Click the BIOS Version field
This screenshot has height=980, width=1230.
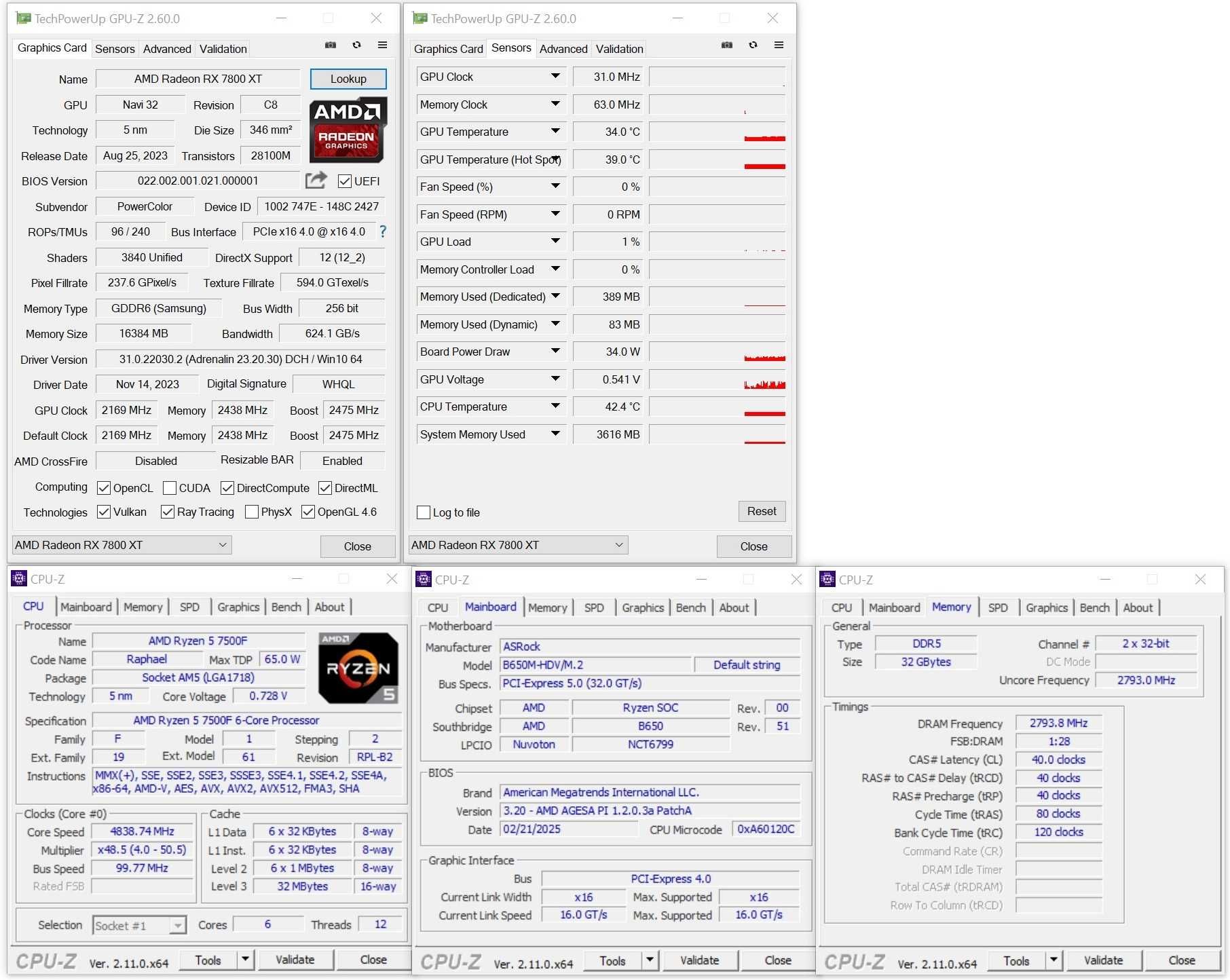click(x=198, y=181)
